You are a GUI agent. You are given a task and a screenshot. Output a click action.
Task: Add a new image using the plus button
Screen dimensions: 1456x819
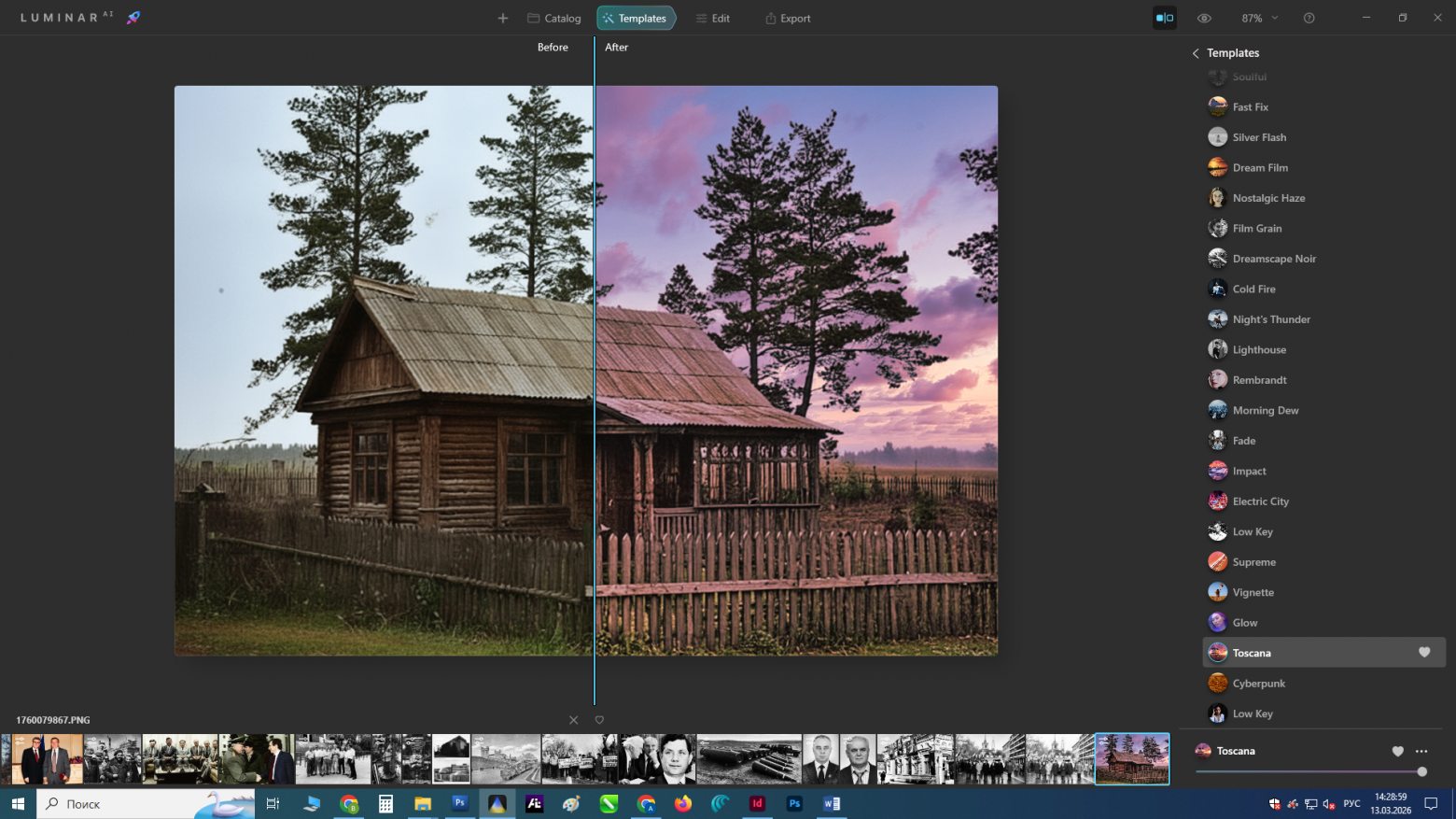502,18
